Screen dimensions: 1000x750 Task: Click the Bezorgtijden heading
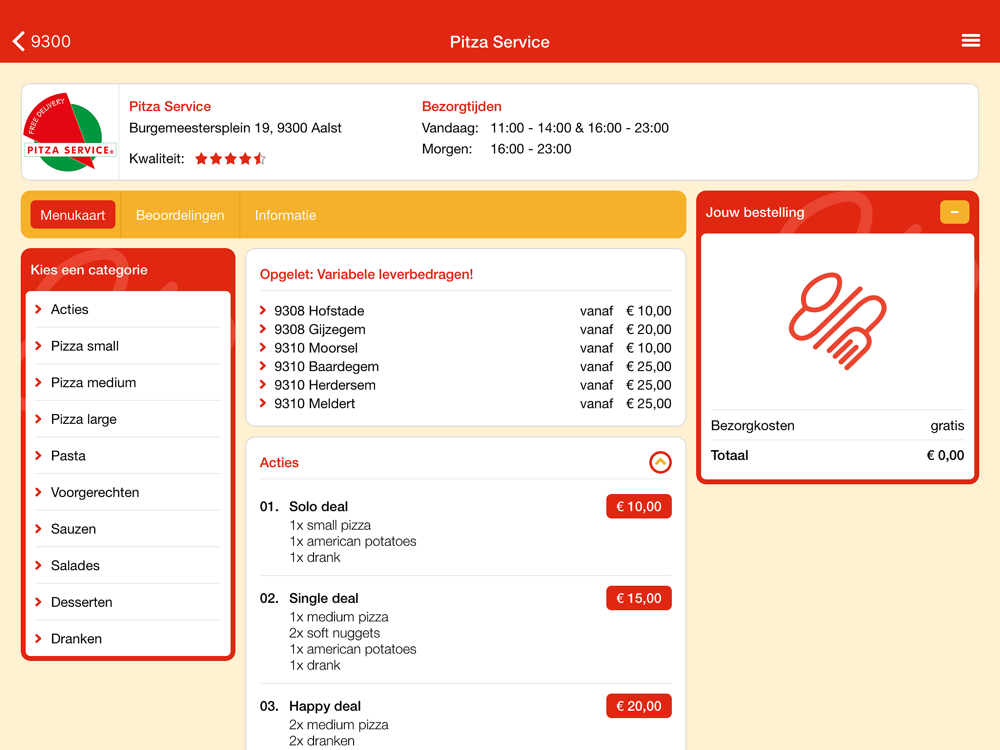click(462, 107)
